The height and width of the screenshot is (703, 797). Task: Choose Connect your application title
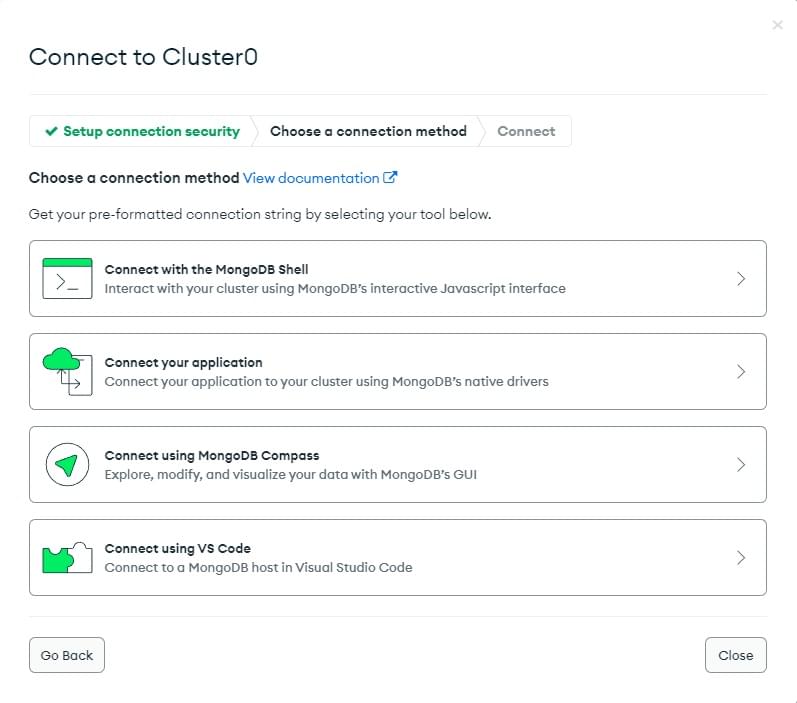183,362
